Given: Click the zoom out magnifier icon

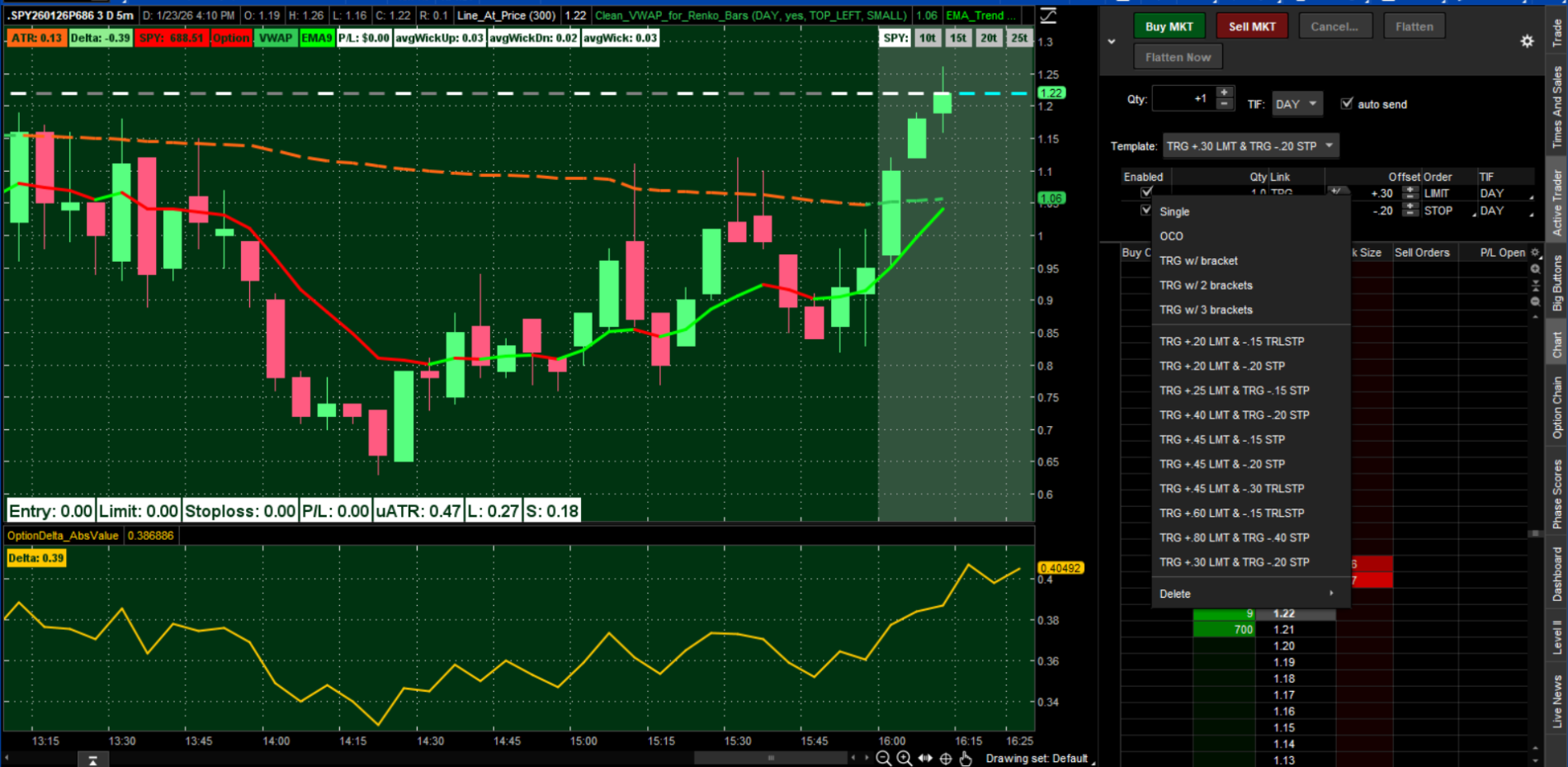Looking at the screenshot, I should click(883, 758).
